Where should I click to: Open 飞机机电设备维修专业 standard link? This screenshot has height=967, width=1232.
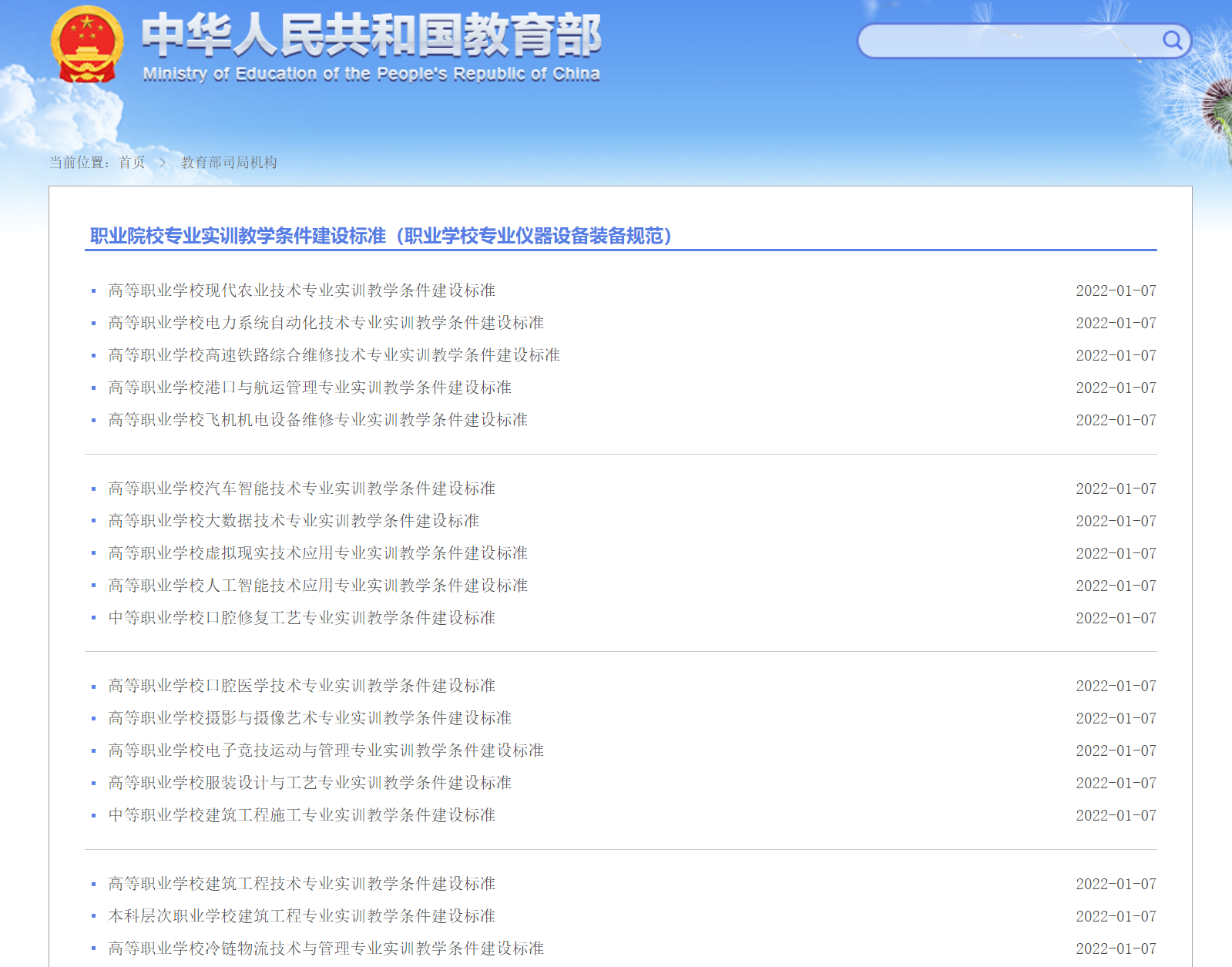tap(317, 420)
